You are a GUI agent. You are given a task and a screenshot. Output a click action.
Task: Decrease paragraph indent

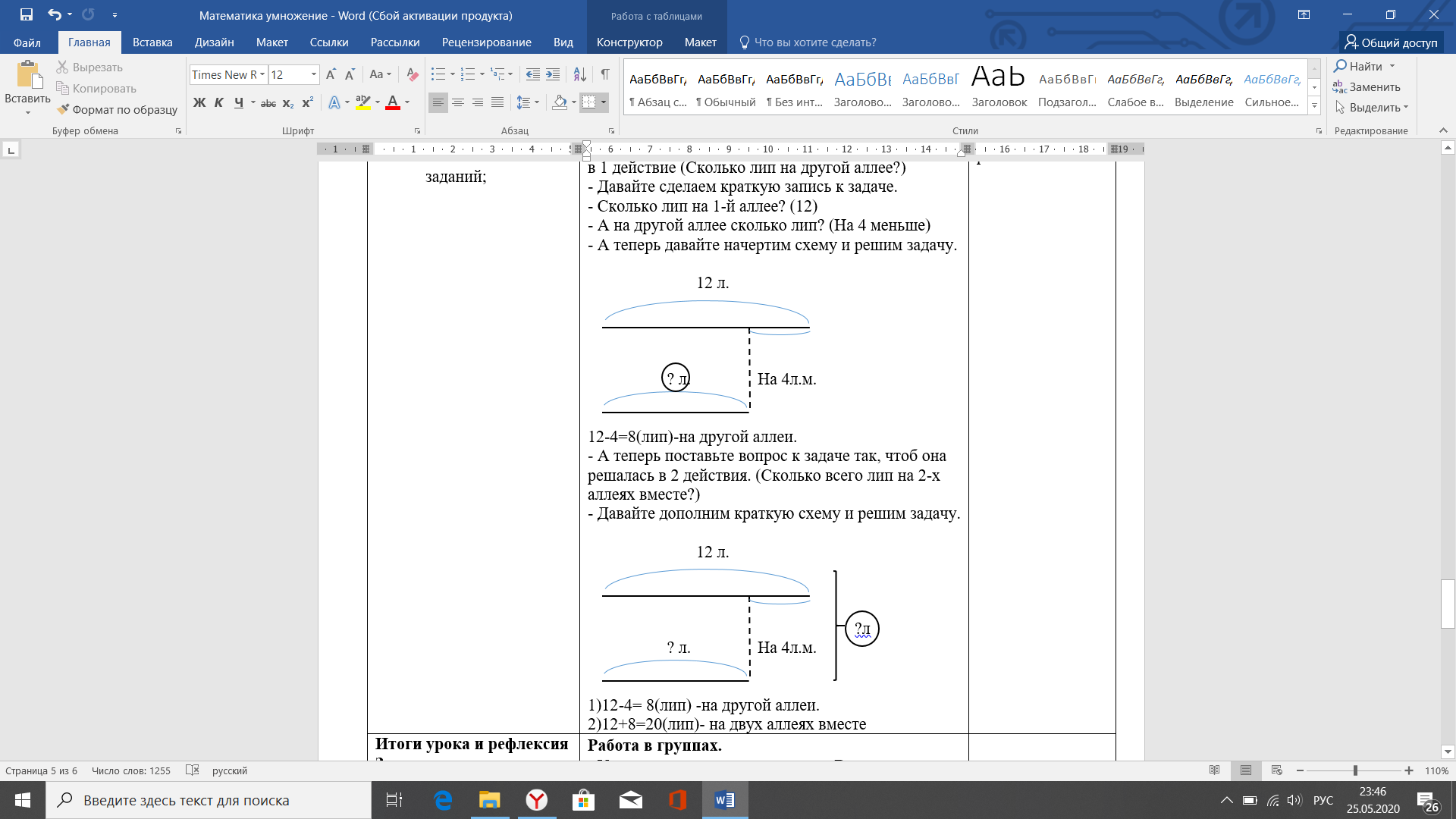(533, 74)
